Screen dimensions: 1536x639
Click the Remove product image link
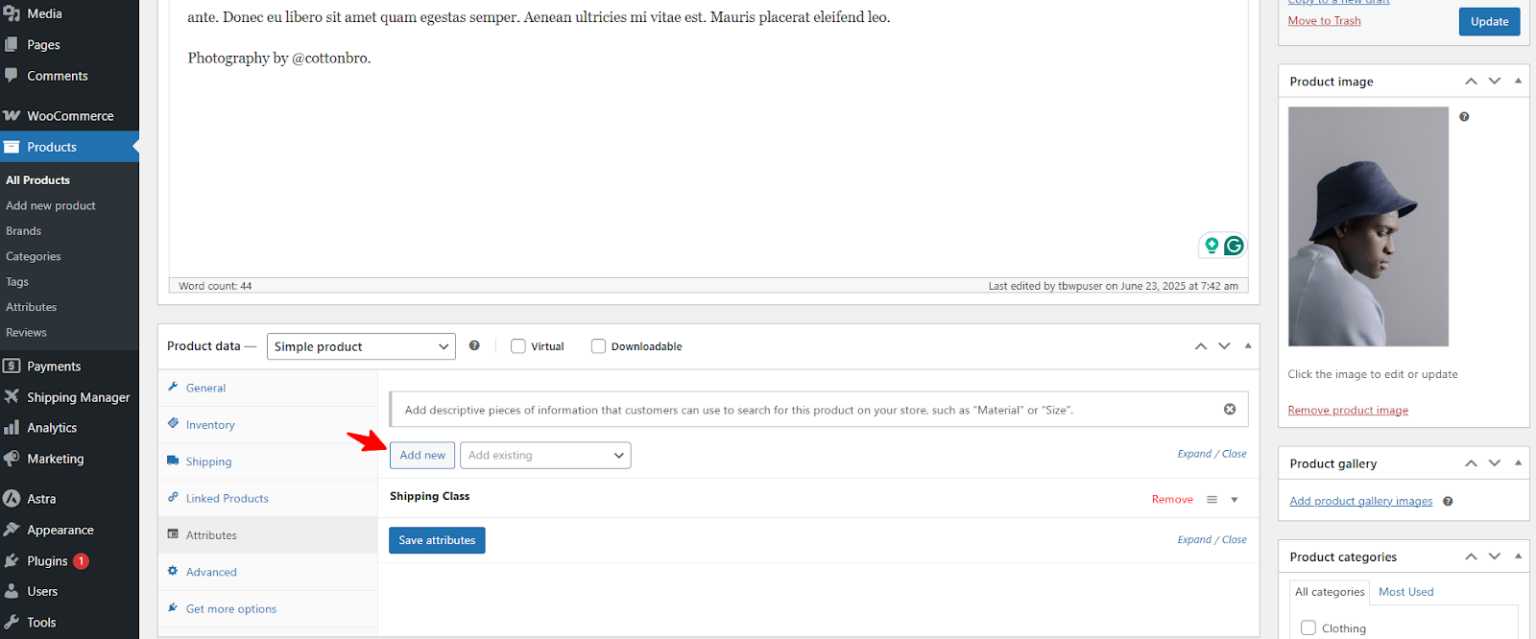coord(1347,410)
